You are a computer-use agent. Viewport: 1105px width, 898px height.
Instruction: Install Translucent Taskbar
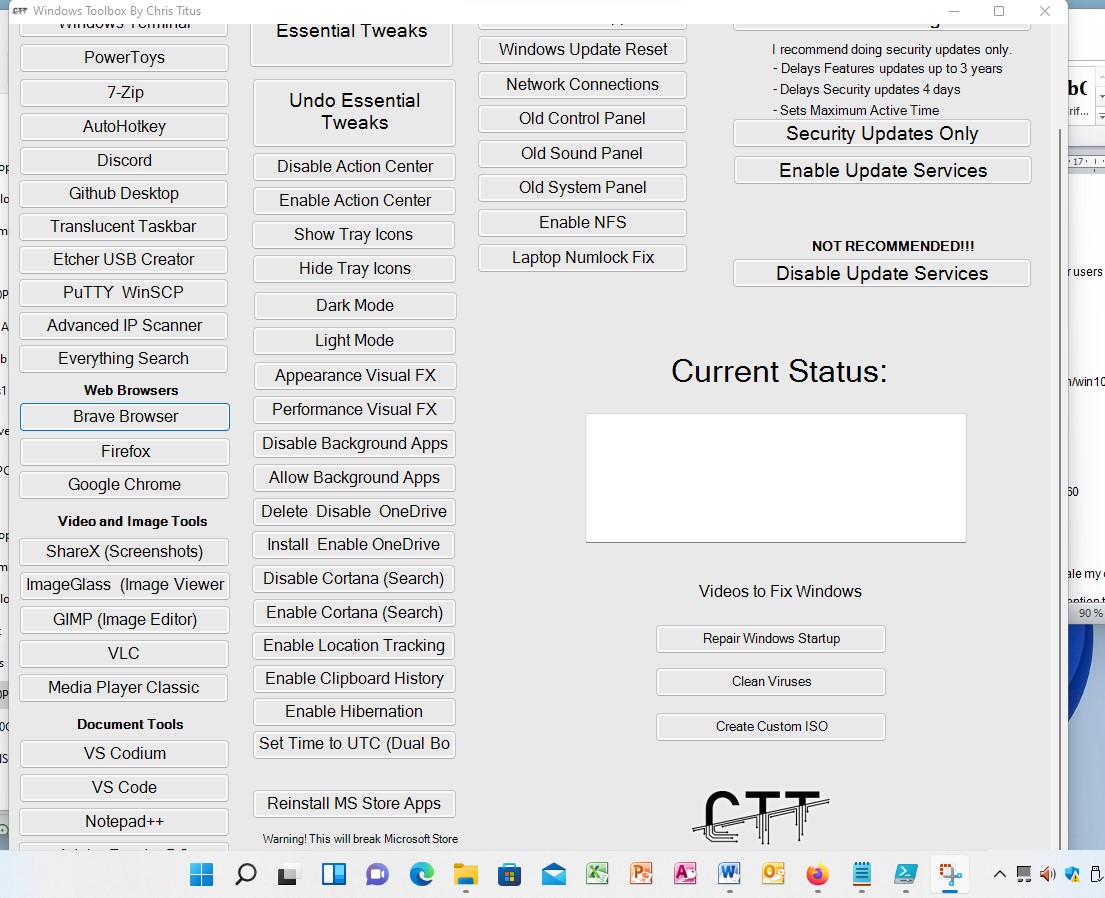(123, 226)
